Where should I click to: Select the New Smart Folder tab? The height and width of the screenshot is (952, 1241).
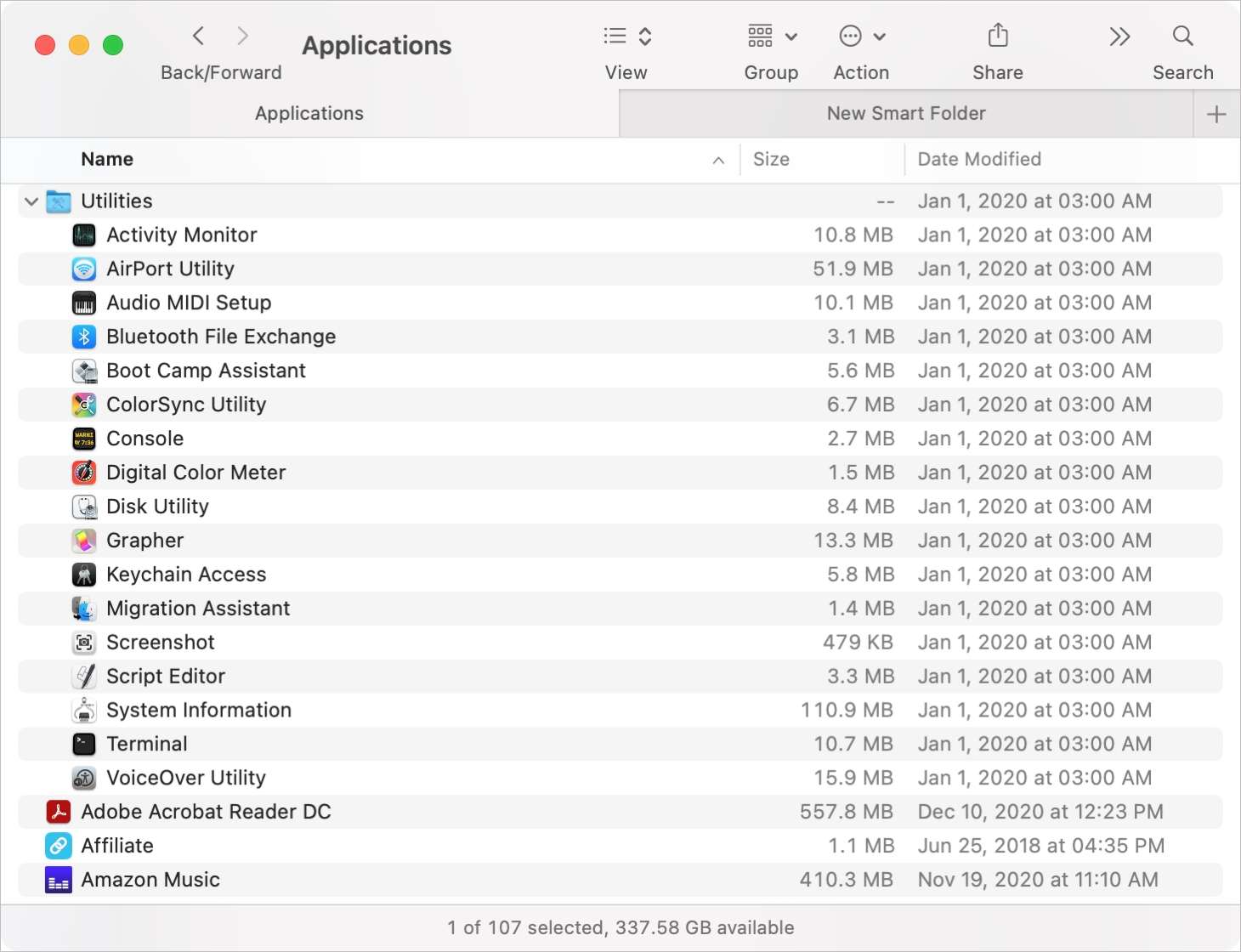905,113
